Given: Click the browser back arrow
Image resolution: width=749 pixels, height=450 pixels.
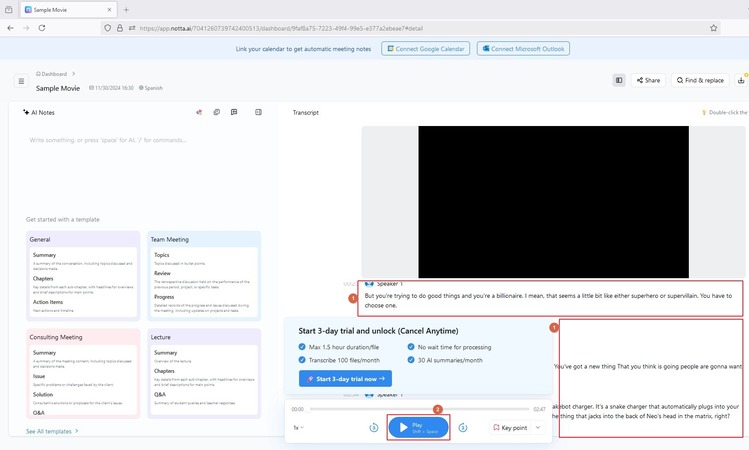Looking at the screenshot, I should [x=11, y=28].
